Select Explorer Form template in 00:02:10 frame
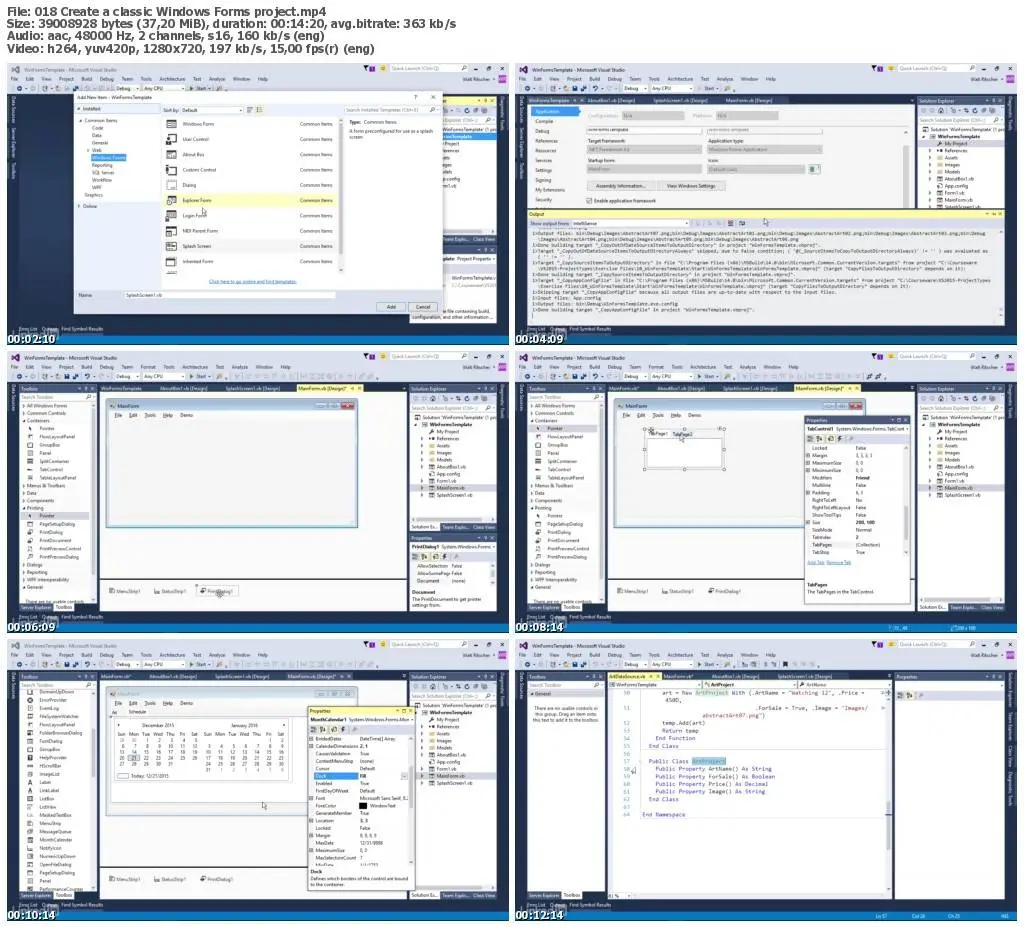 click(251, 201)
